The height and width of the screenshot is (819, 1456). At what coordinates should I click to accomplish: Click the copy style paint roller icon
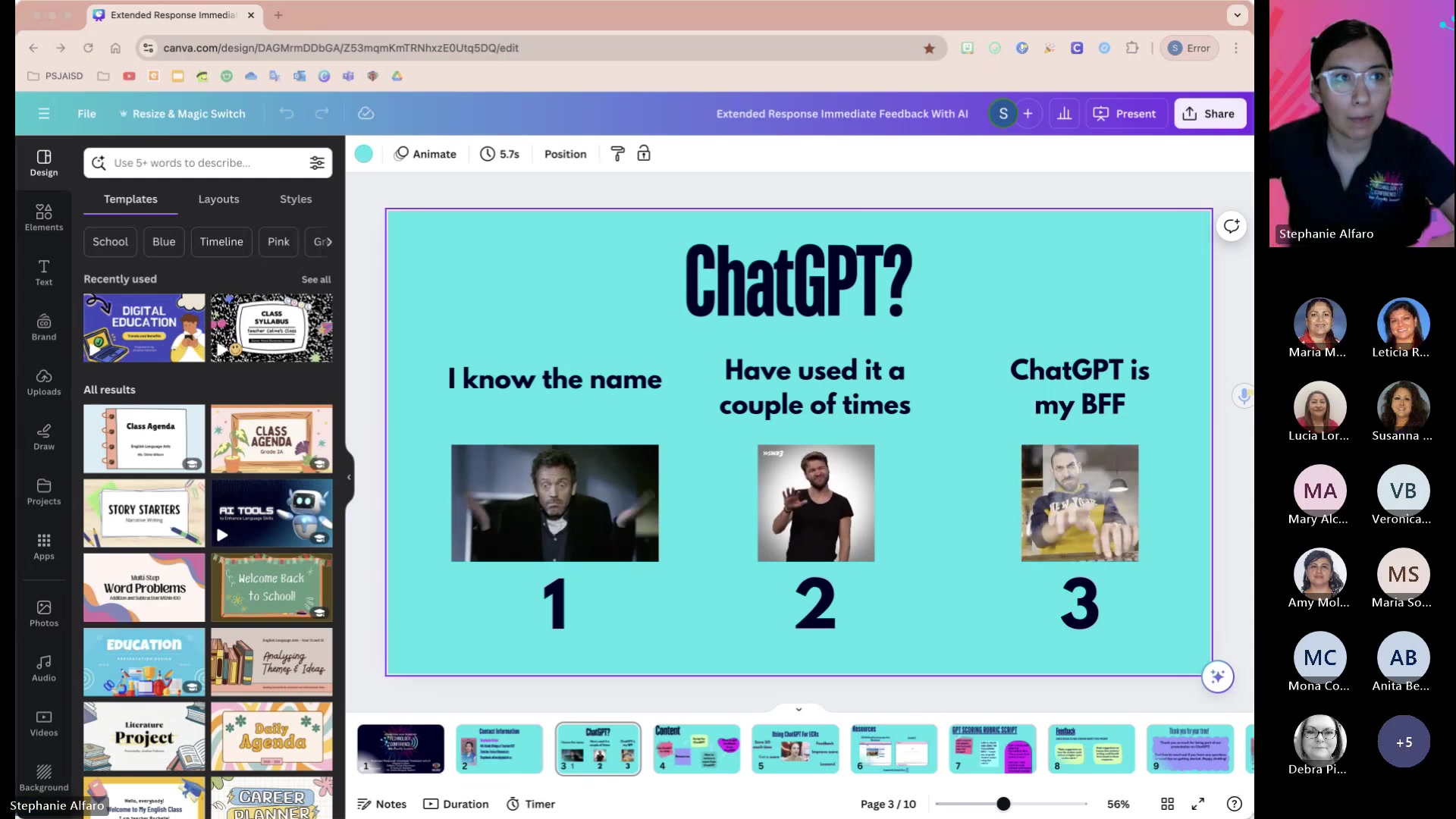618,154
